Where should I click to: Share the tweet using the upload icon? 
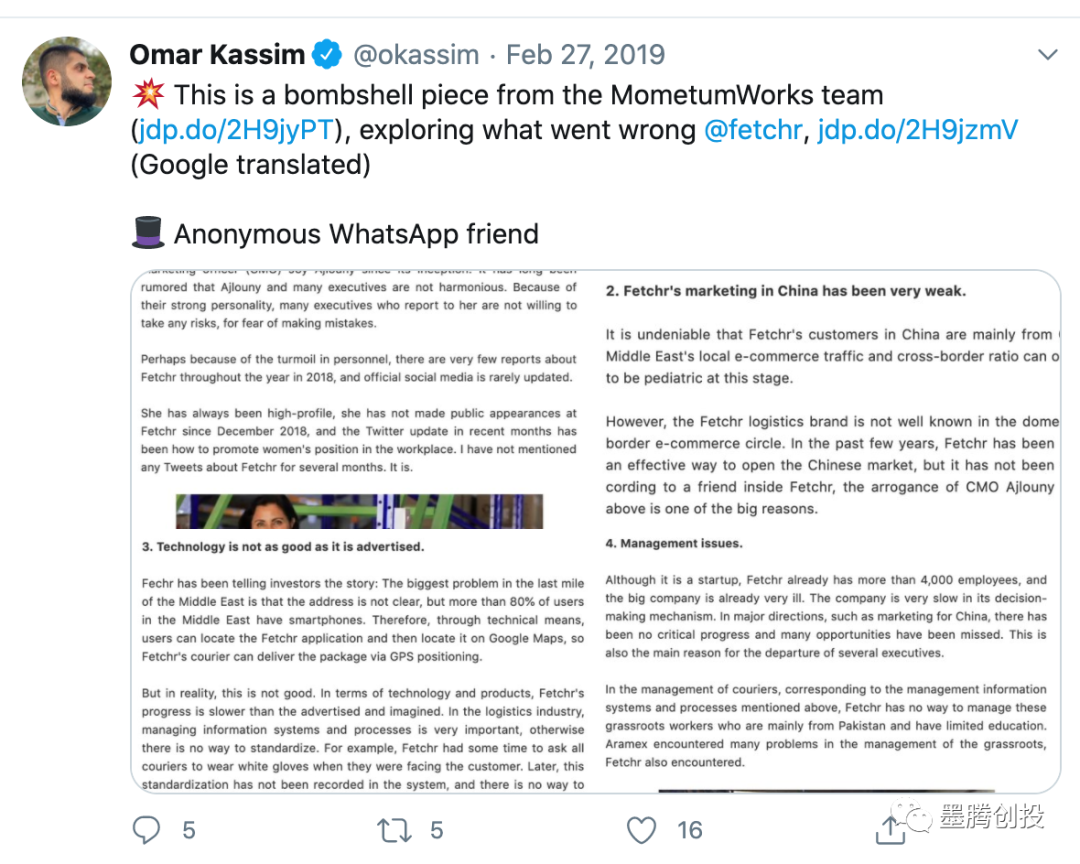coord(889,829)
